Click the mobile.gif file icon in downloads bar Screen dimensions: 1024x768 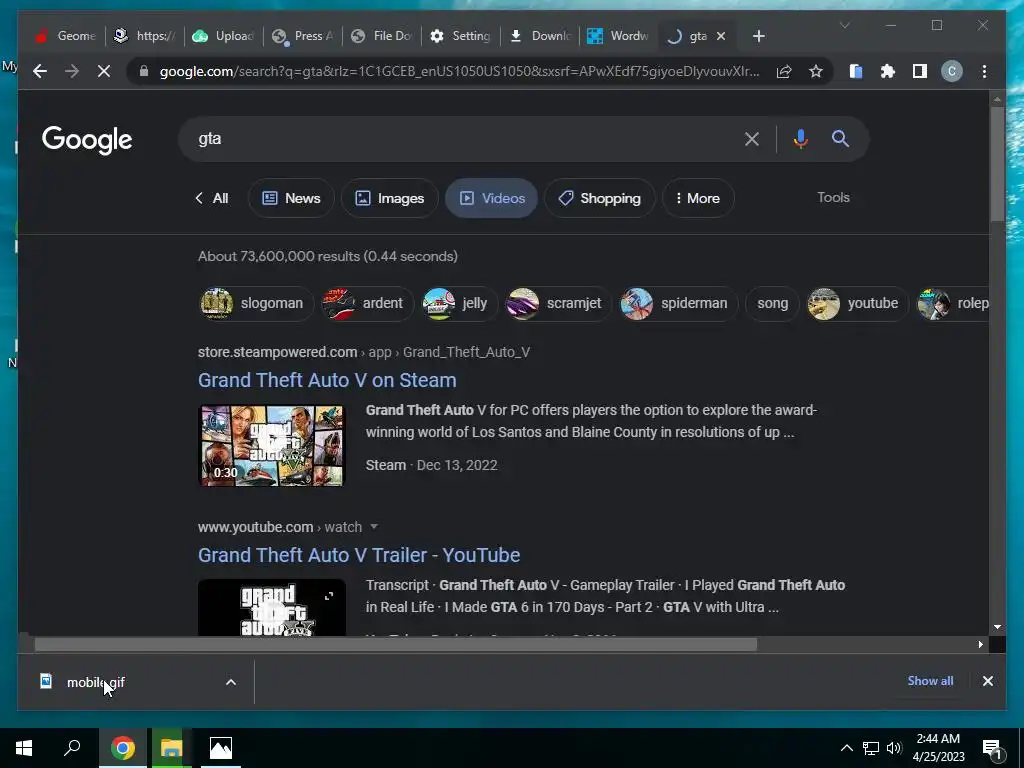(x=46, y=681)
